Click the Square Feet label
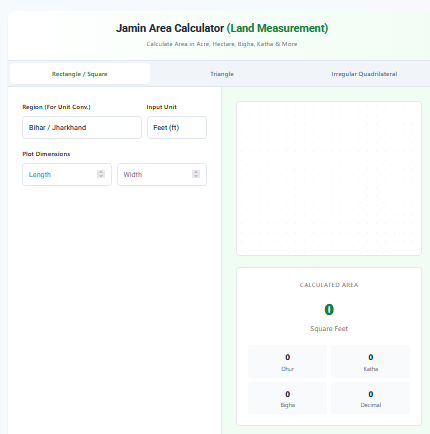The image size is (430, 434). point(329,329)
